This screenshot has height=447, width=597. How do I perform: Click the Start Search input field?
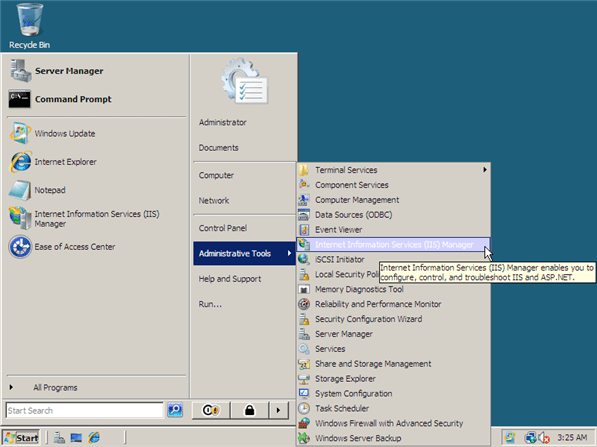pos(85,410)
